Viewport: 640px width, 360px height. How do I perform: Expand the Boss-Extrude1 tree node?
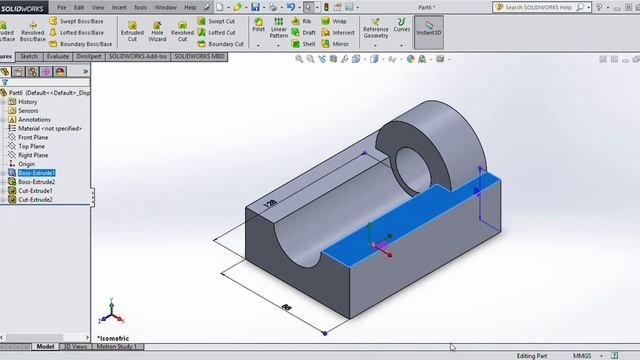(x=3, y=173)
